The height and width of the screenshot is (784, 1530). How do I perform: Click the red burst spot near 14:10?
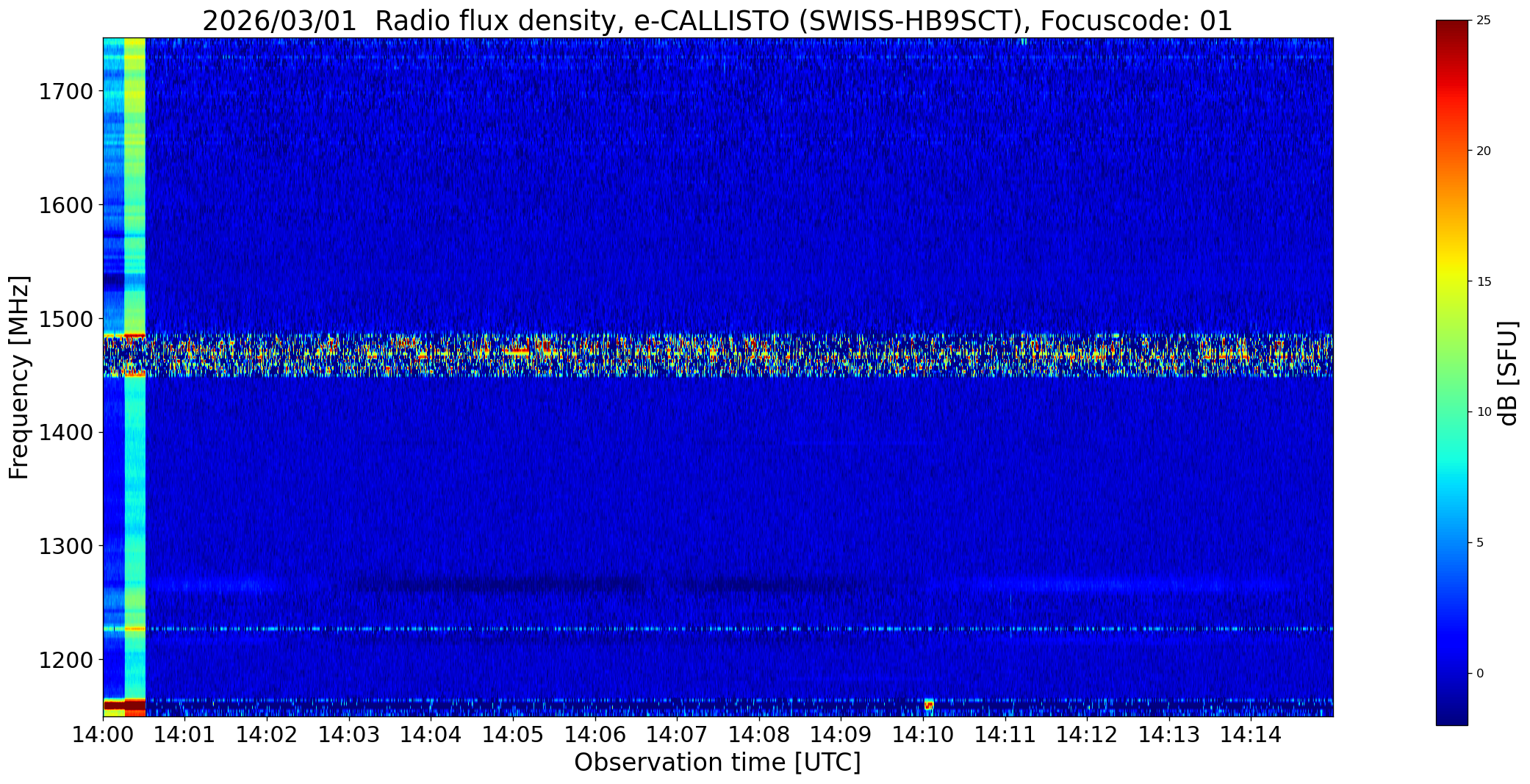929,705
